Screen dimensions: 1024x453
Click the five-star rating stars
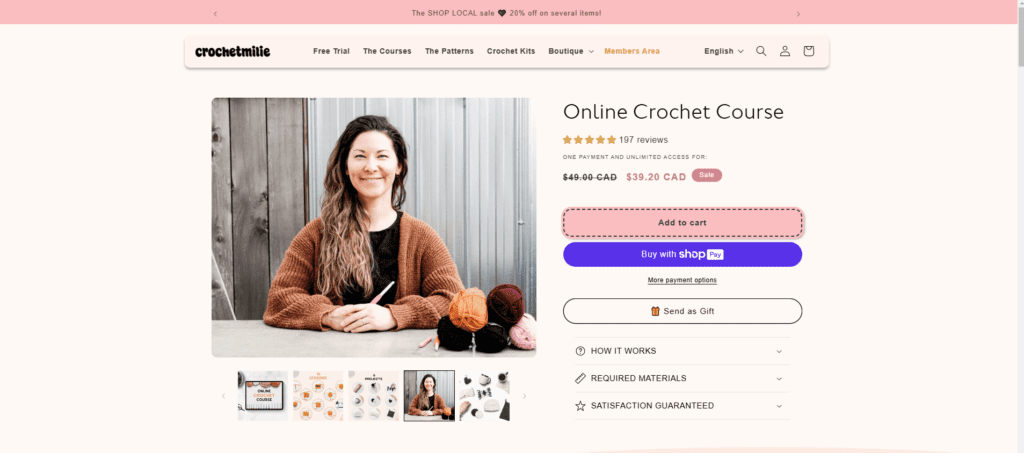[x=589, y=140]
